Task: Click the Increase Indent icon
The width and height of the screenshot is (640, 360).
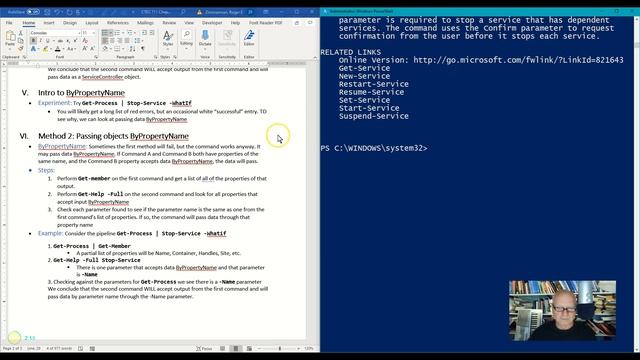Action: click(151, 33)
